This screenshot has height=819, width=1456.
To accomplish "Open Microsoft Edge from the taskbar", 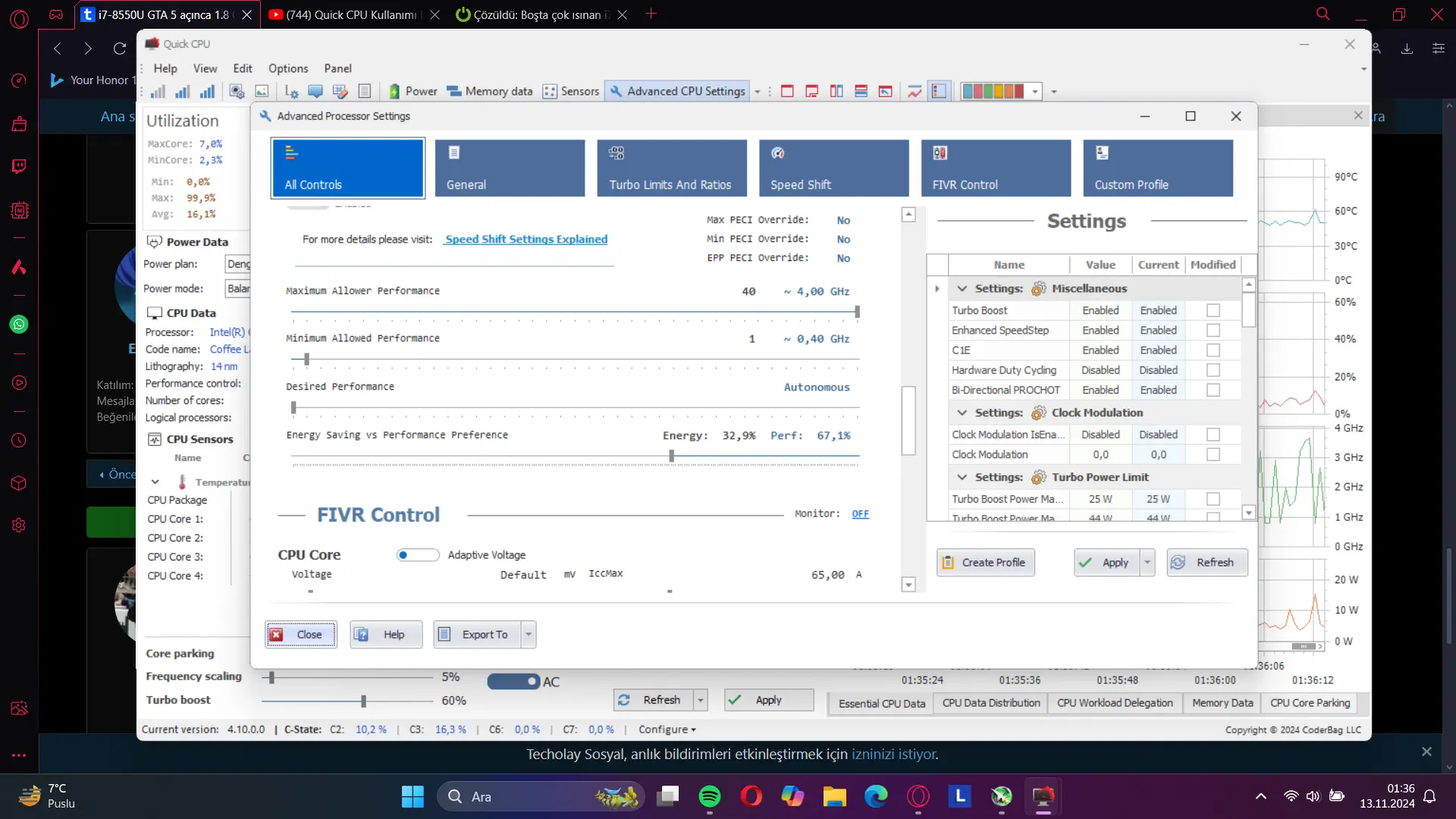I will (x=876, y=796).
